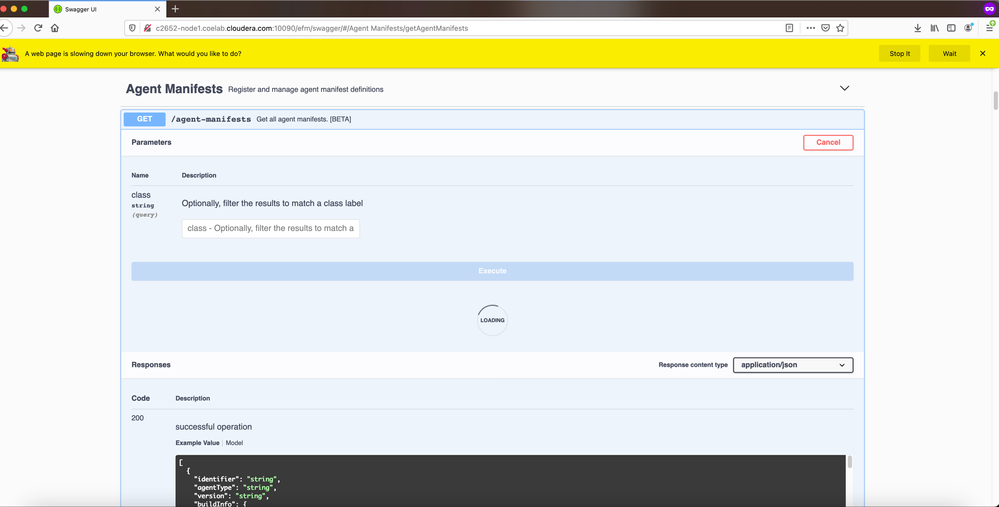Click the 'class' parameter name
Viewport: 999px width, 507px height.
(x=141, y=195)
